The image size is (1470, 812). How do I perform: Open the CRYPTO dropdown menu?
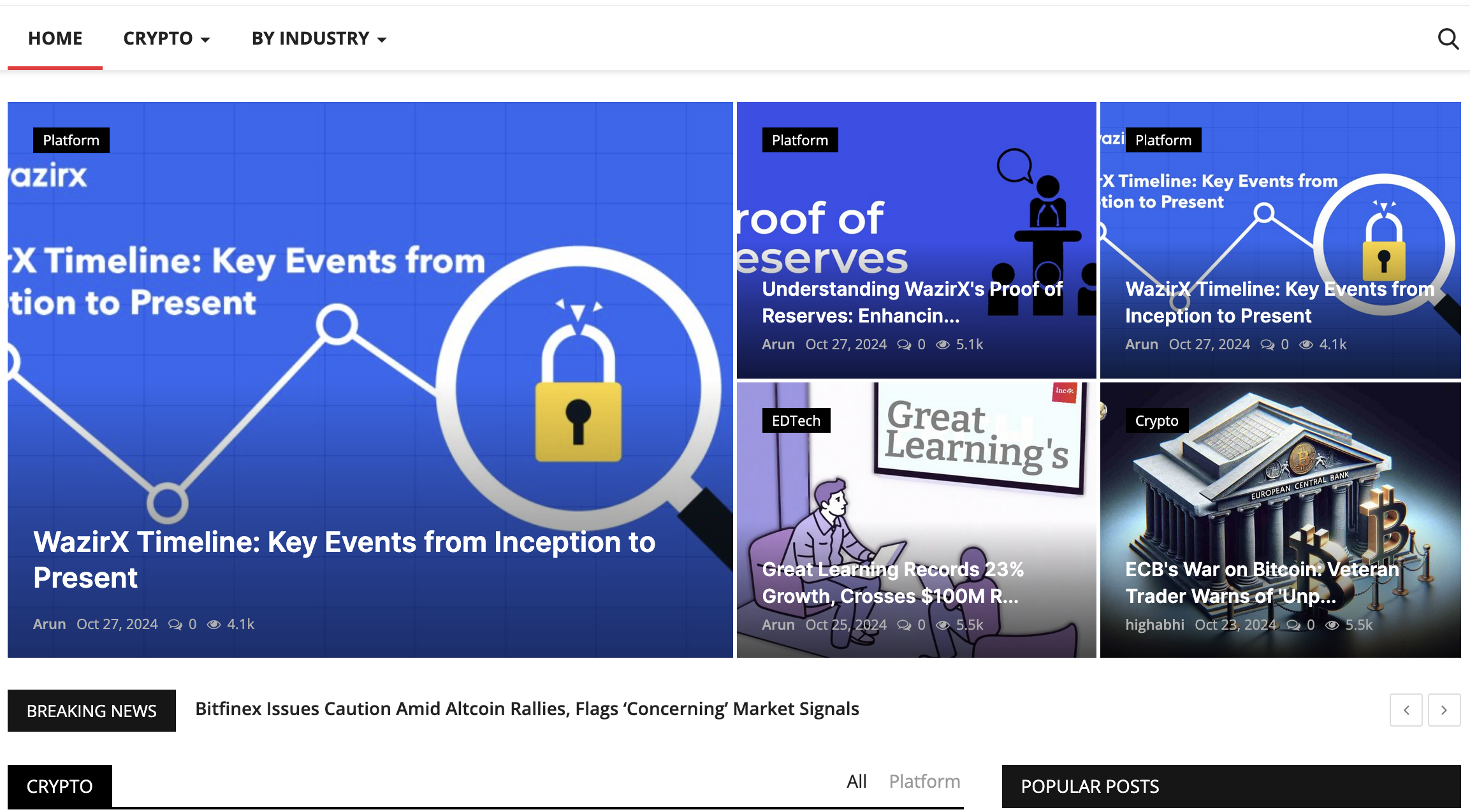[166, 38]
